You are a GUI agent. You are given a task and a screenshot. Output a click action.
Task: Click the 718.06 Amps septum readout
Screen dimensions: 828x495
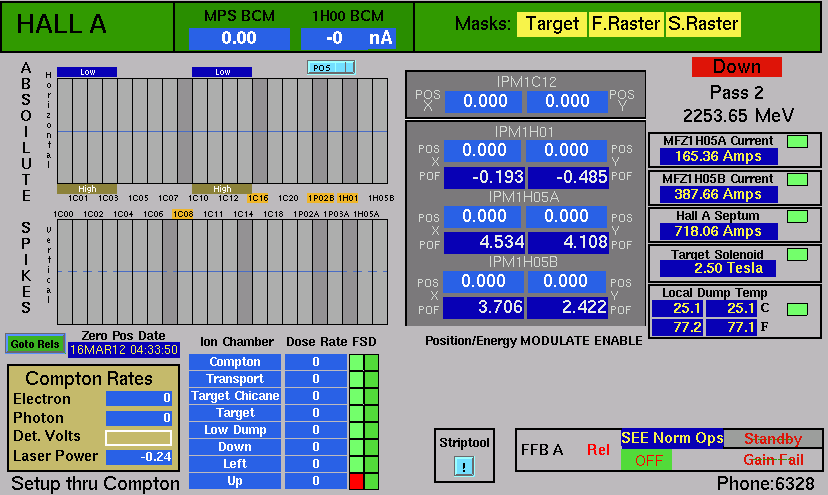(x=719, y=232)
